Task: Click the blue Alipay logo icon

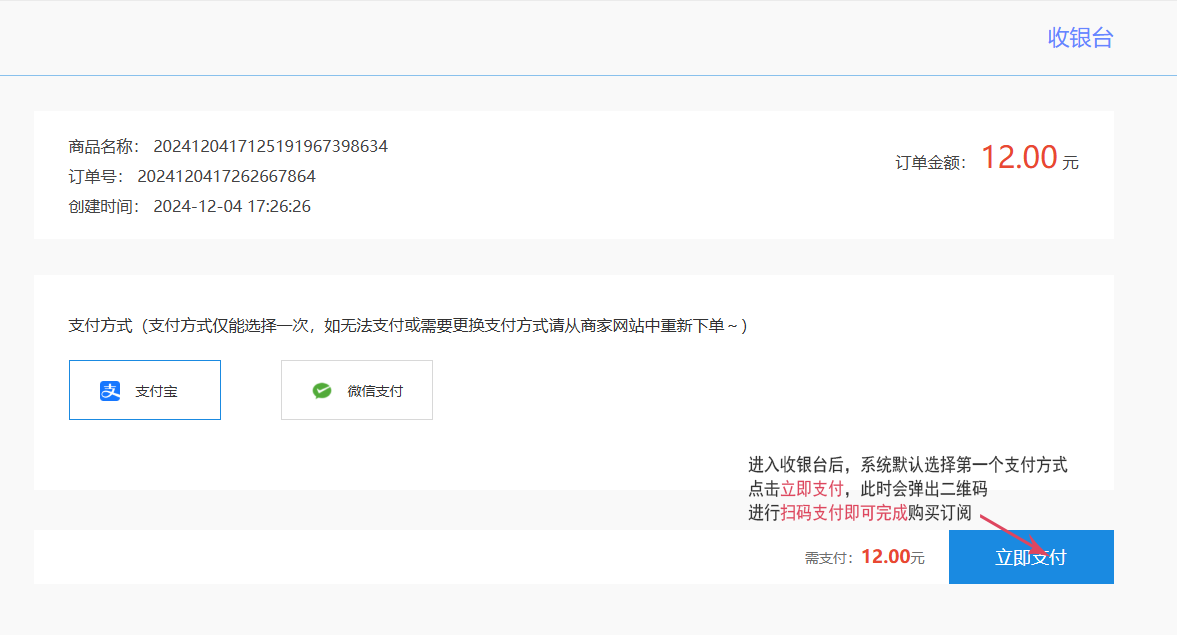Action: point(110,391)
